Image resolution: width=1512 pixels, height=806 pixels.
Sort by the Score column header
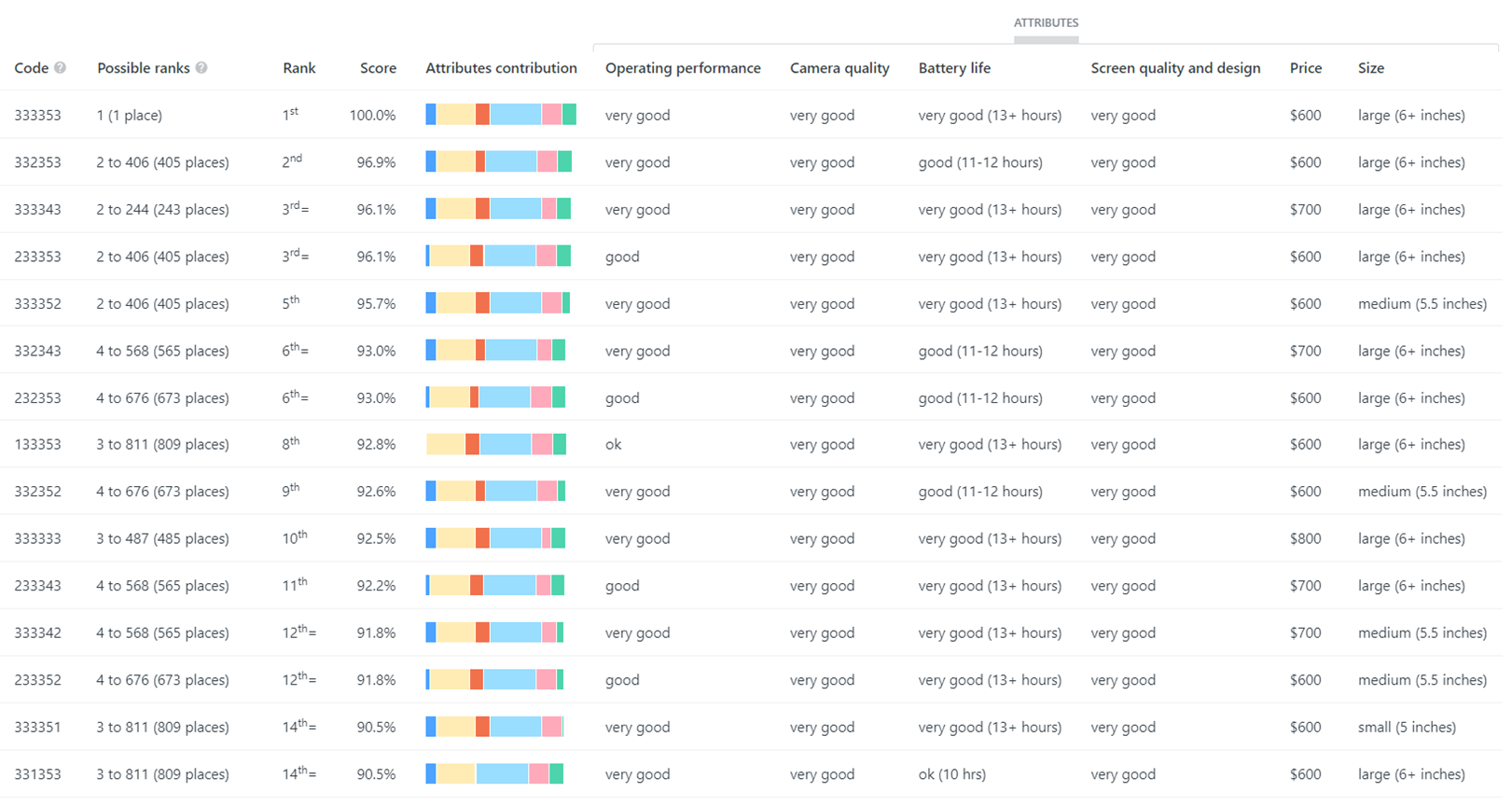(x=378, y=68)
